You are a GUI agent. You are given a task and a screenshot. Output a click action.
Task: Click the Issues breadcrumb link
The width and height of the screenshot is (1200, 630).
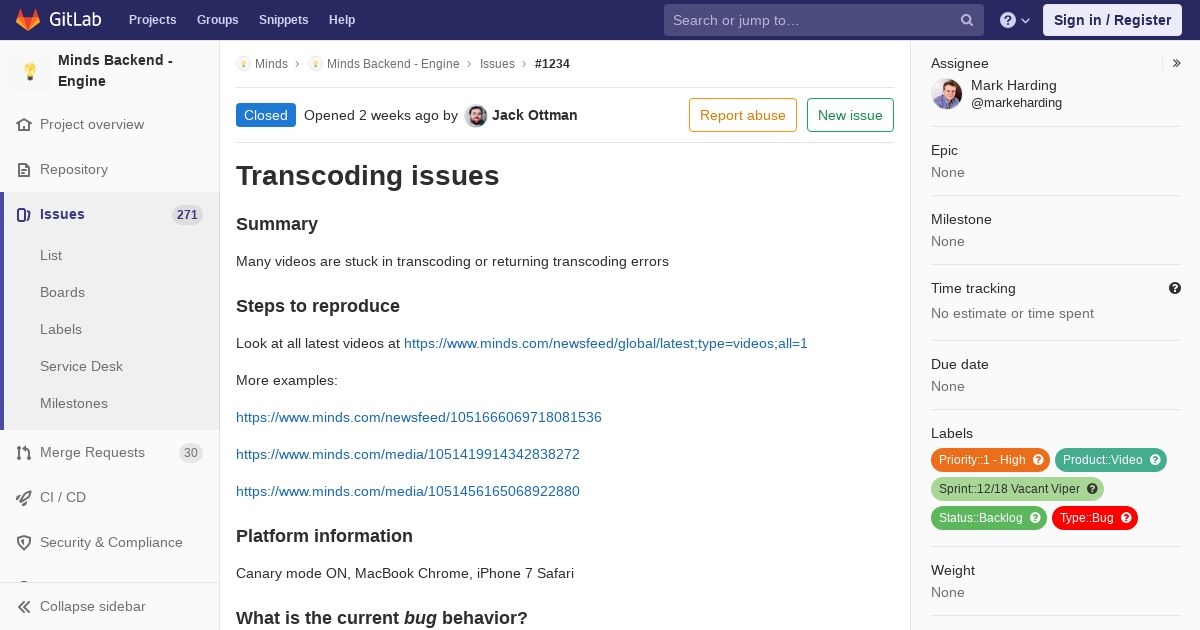click(497, 64)
